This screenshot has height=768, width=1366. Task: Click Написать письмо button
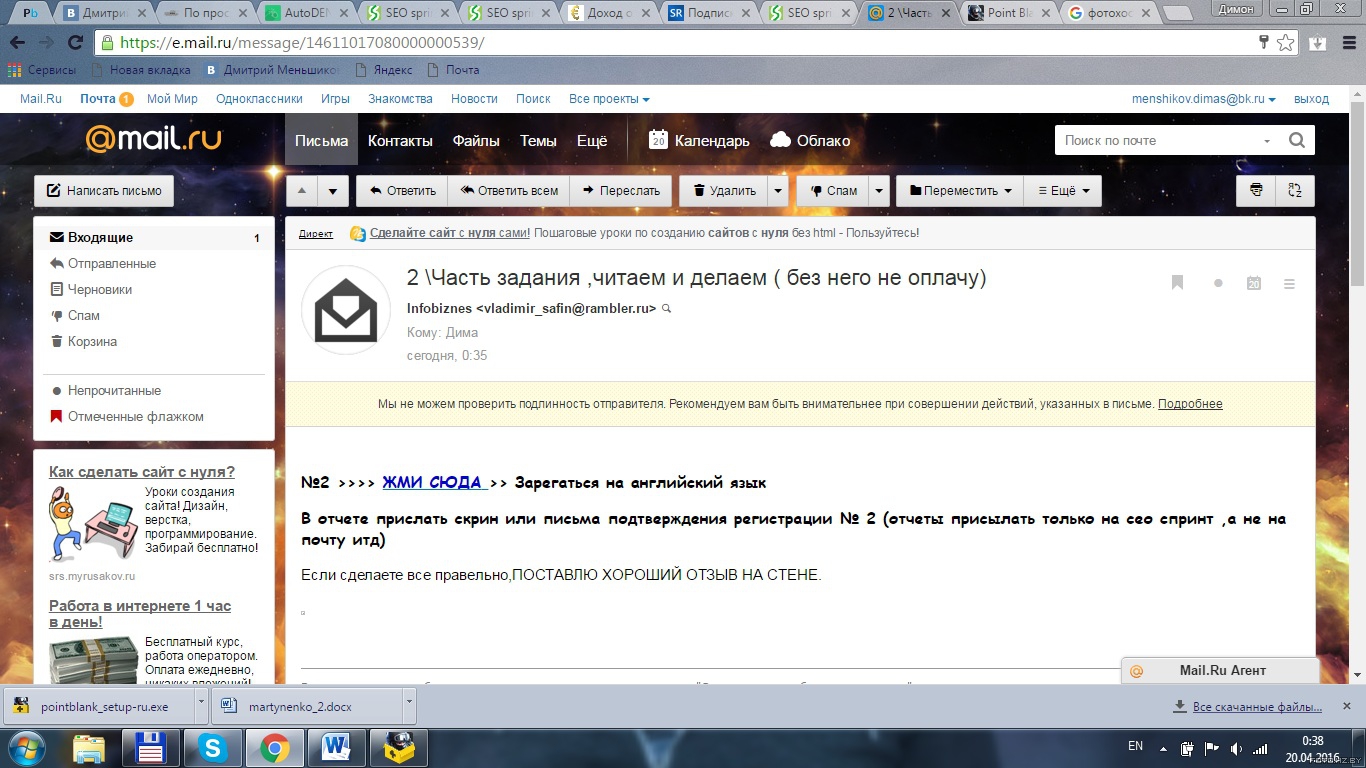[104, 191]
